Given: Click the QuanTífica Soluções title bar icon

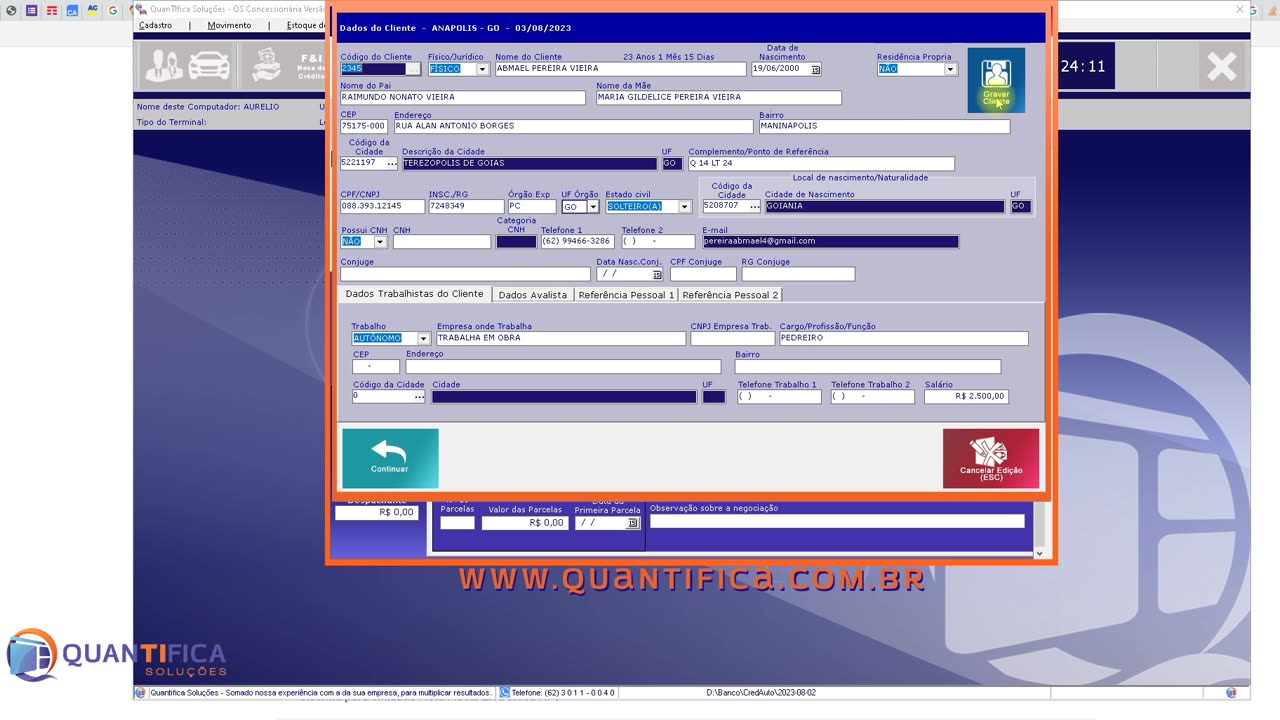Looking at the screenshot, I should coord(141,9).
